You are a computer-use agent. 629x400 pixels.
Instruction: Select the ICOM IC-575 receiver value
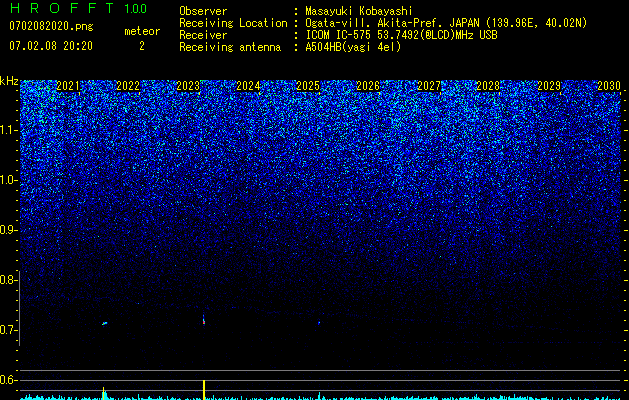401,35
